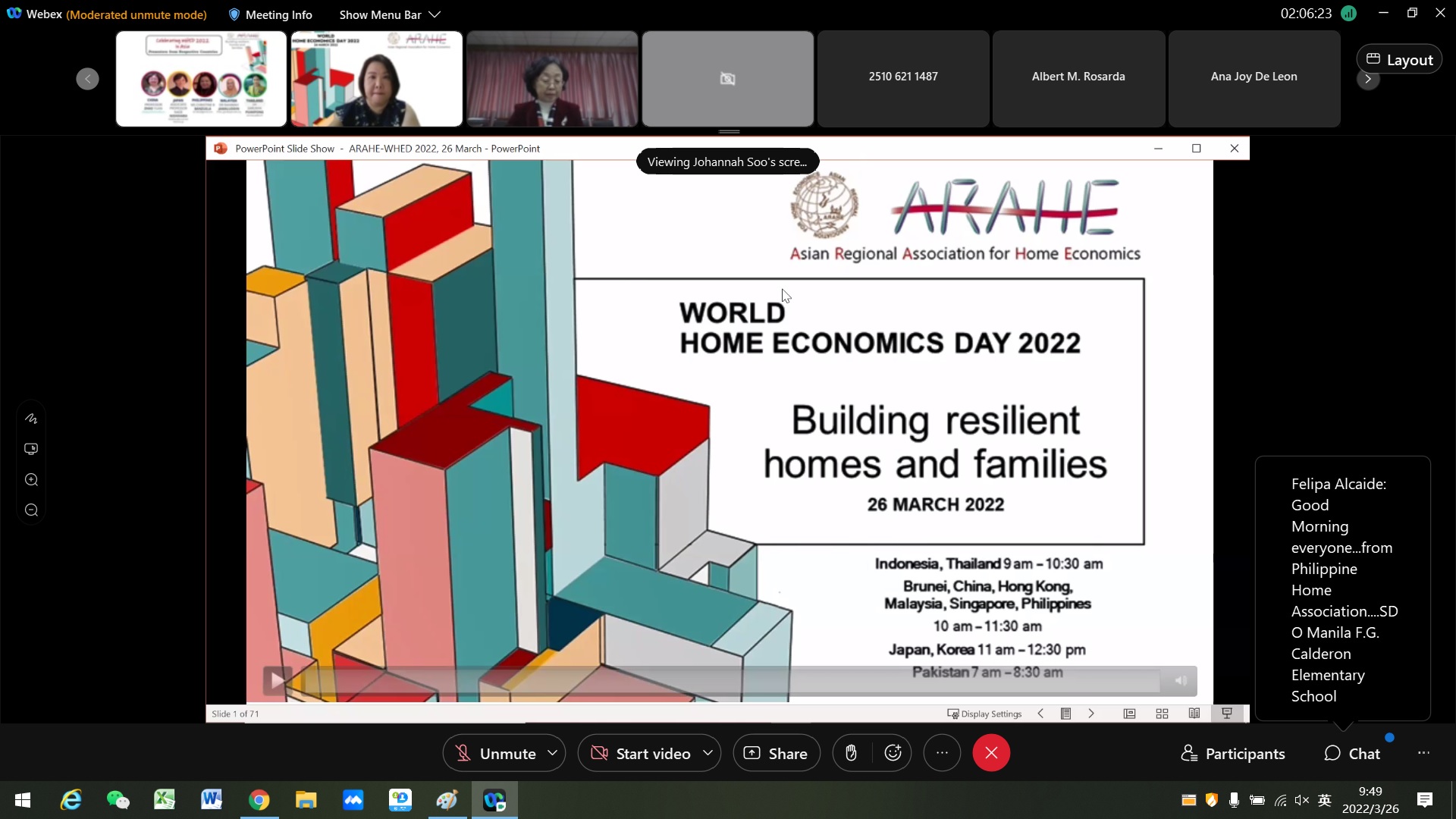Click the red leave meeting button
This screenshot has height=819, width=1456.
[990, 753]
